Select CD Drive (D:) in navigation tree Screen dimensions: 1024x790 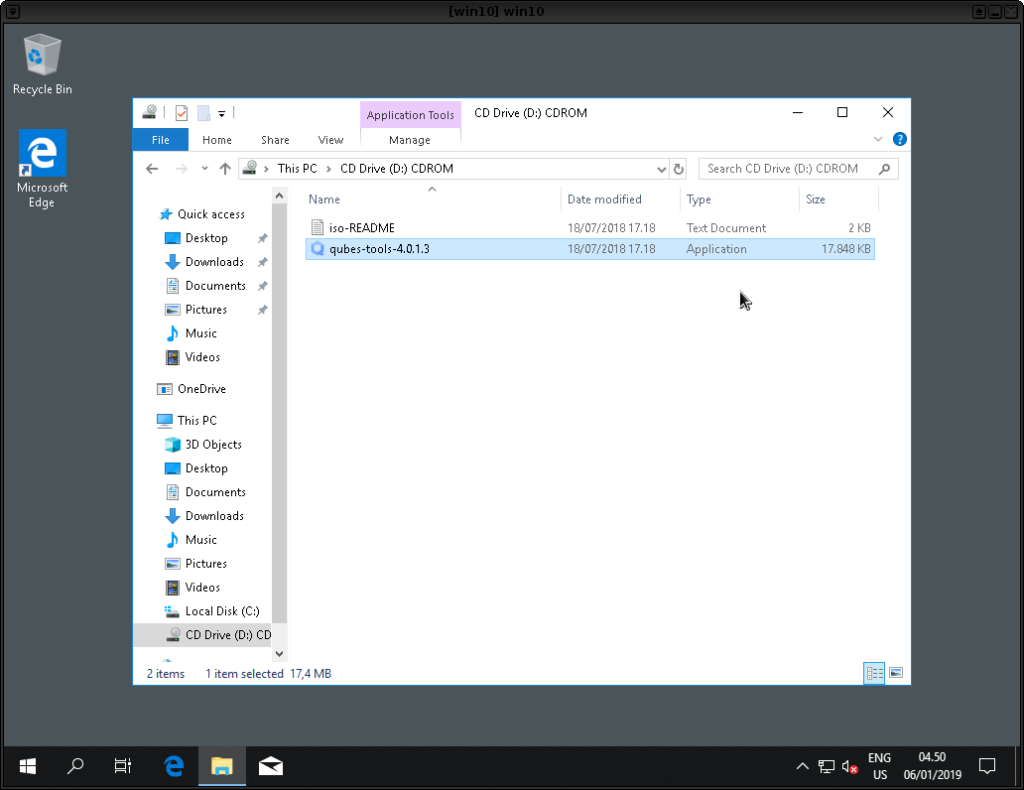[x=202, y=635]
